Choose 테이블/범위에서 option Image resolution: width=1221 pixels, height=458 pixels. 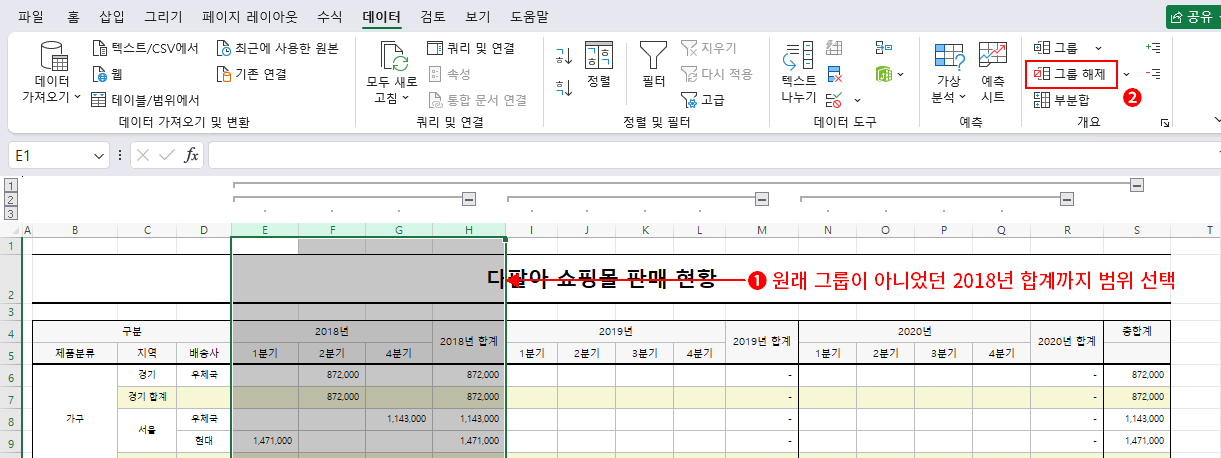pos(145,100)
